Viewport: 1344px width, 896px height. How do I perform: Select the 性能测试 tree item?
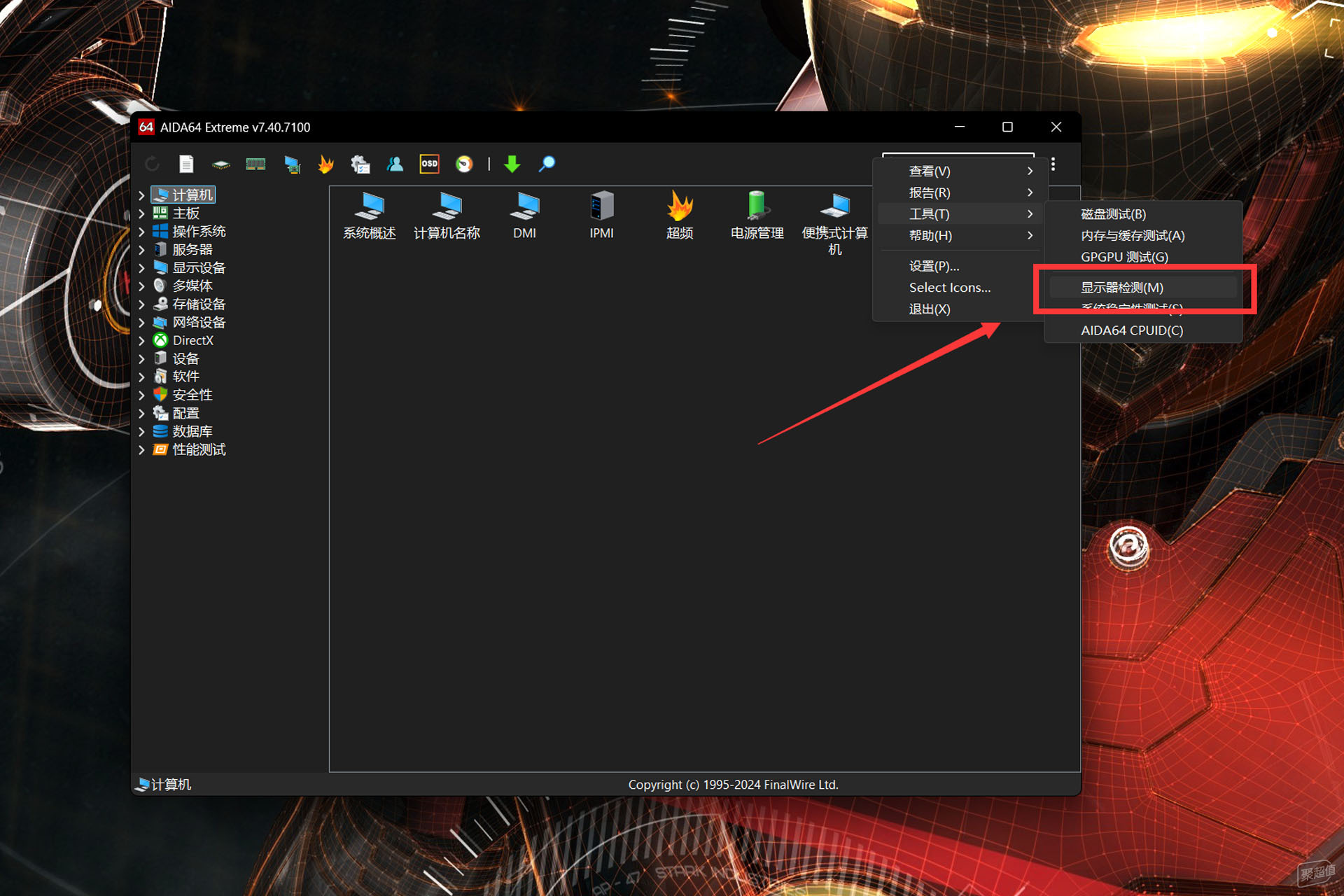[190, 450]
